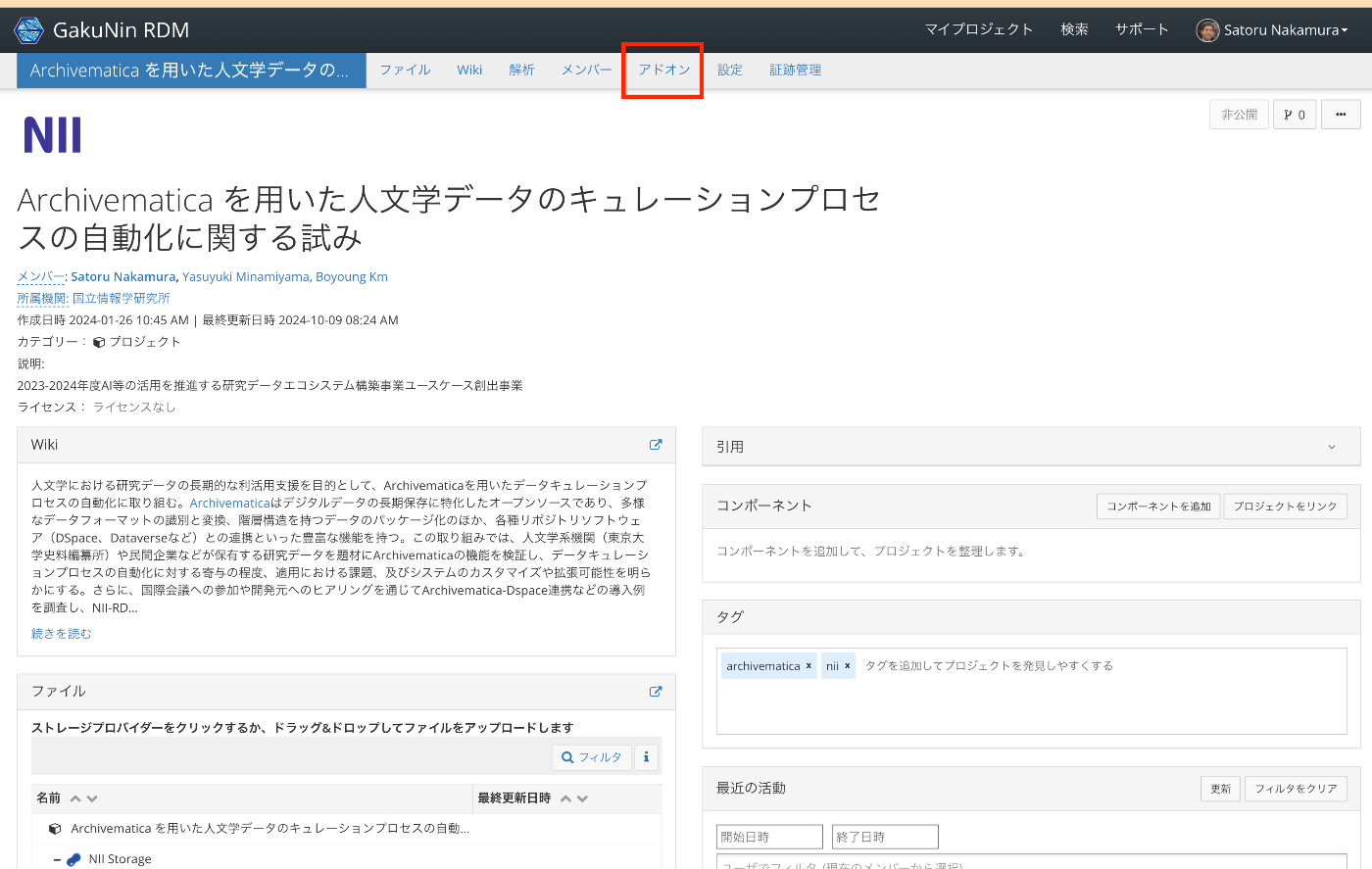This screenshot has height=869, width=1372.
Task: Click the Boyoung Km member link
Action: pos(352,277)
